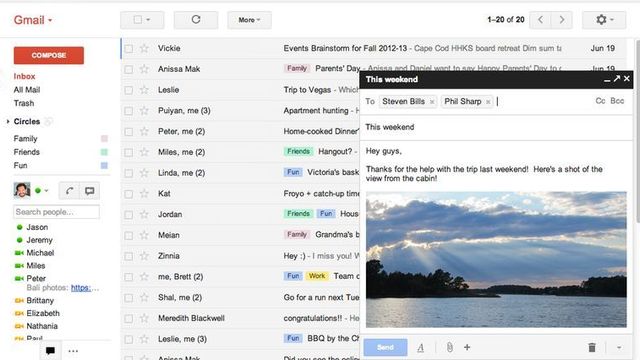Select the Family circle label
Screen dimensions: 640x360
(25, 139)
